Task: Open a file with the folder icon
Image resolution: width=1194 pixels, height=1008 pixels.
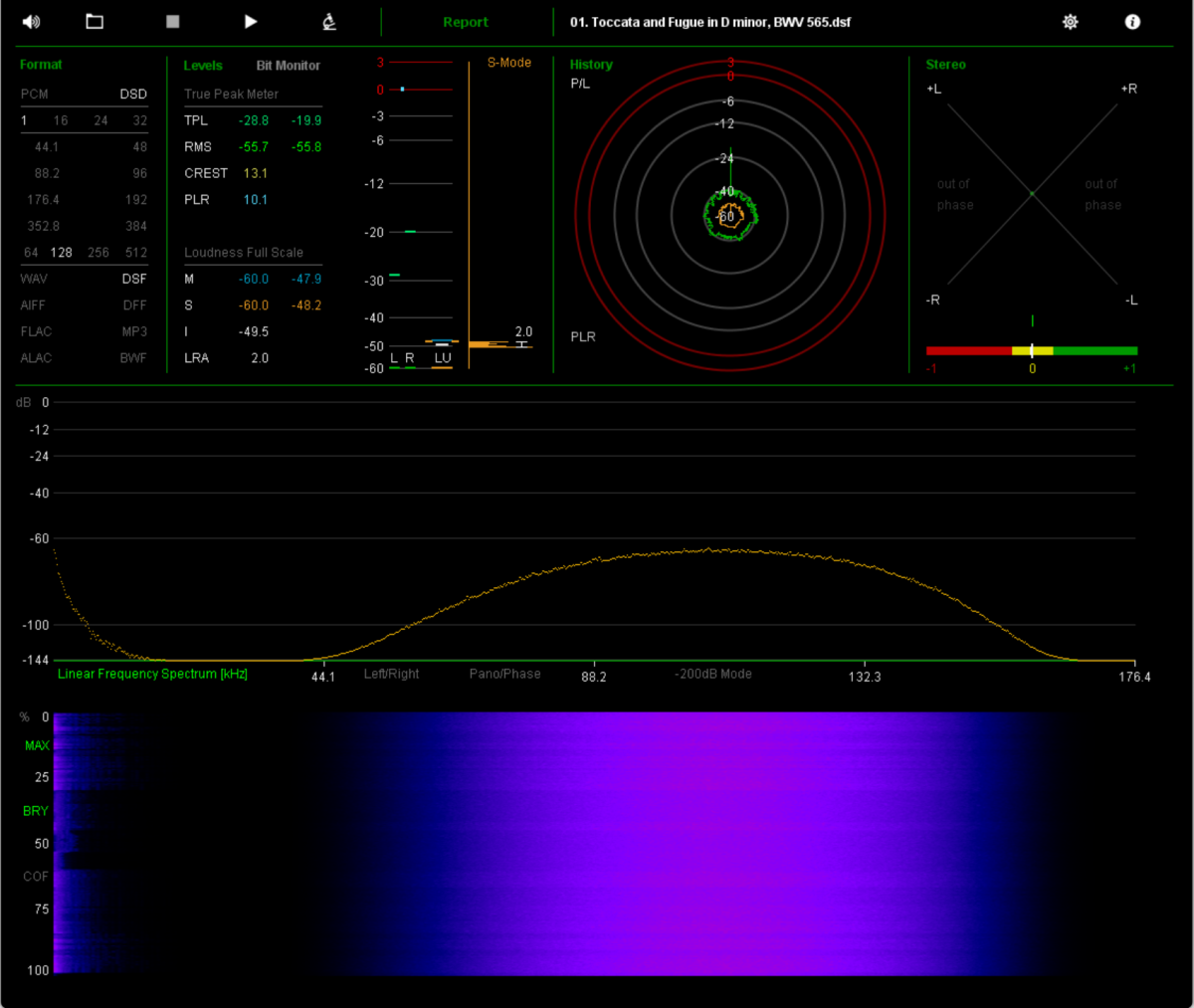Action: point(95,22)
